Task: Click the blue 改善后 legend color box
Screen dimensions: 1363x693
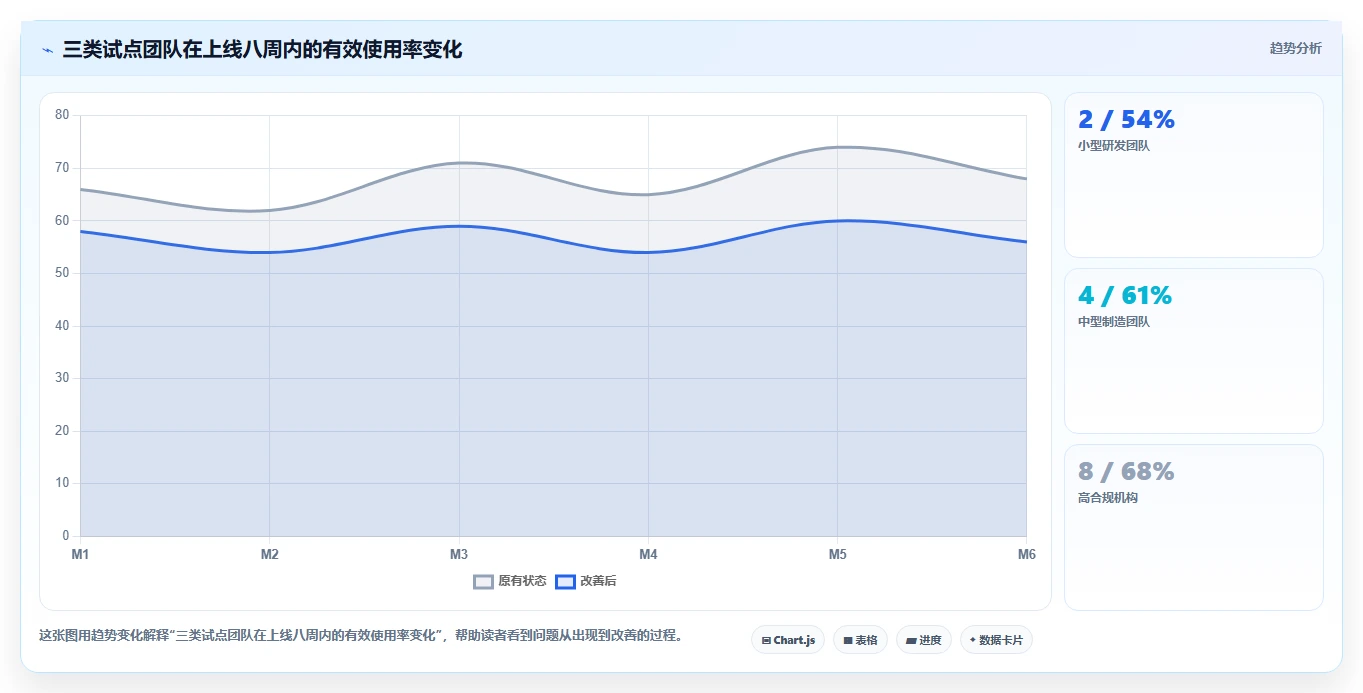Action: click(x=566, y=581)
